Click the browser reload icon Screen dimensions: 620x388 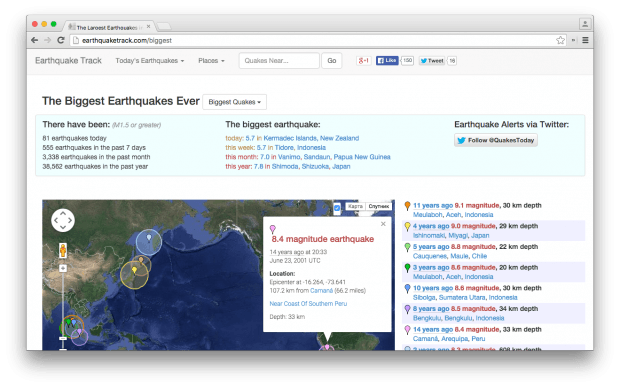(61, 40)
